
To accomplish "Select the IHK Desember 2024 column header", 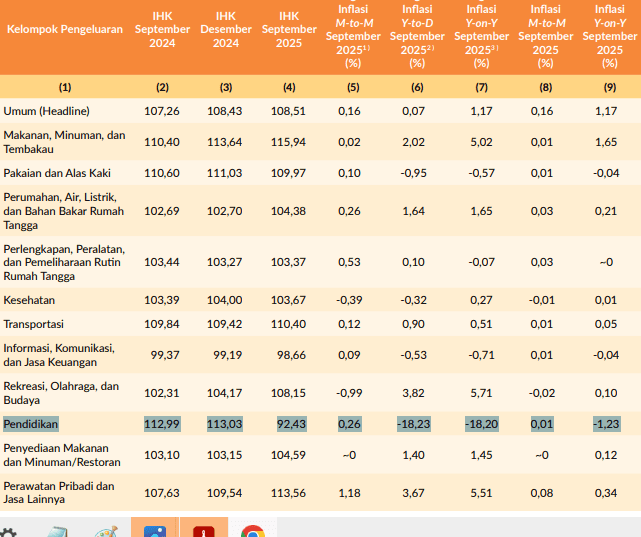I will 226,30.
